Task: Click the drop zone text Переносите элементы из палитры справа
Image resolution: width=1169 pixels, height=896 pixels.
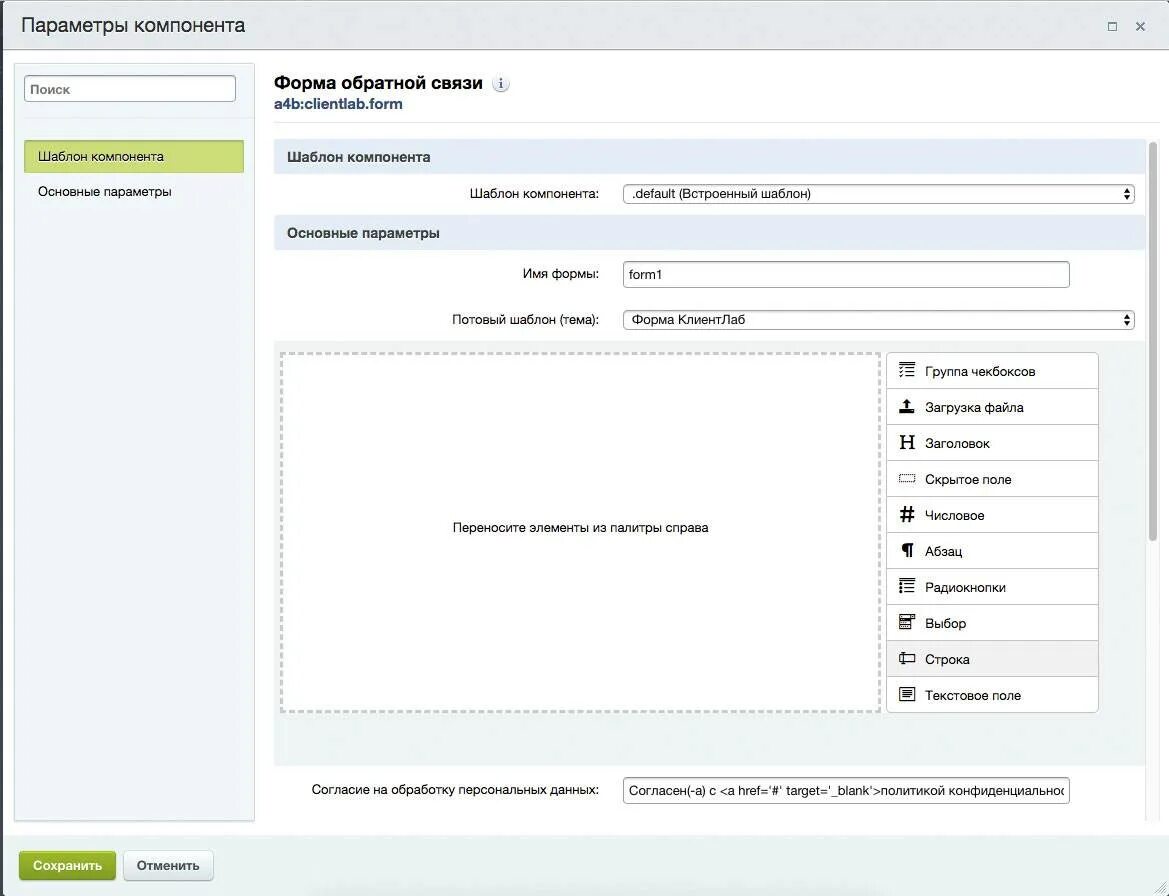Action: tap(580, 528)
